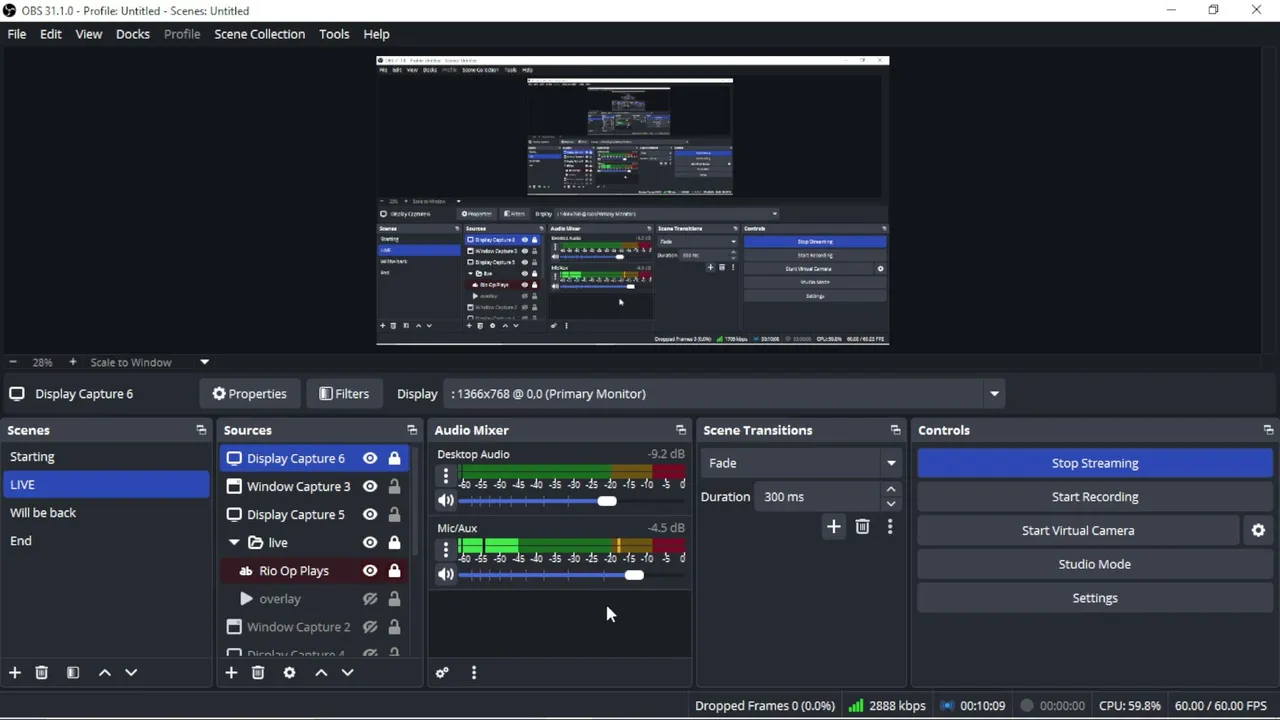Move source down in Sources list
The width and height of the screenshot is (1280, 720).
point(348,673)
